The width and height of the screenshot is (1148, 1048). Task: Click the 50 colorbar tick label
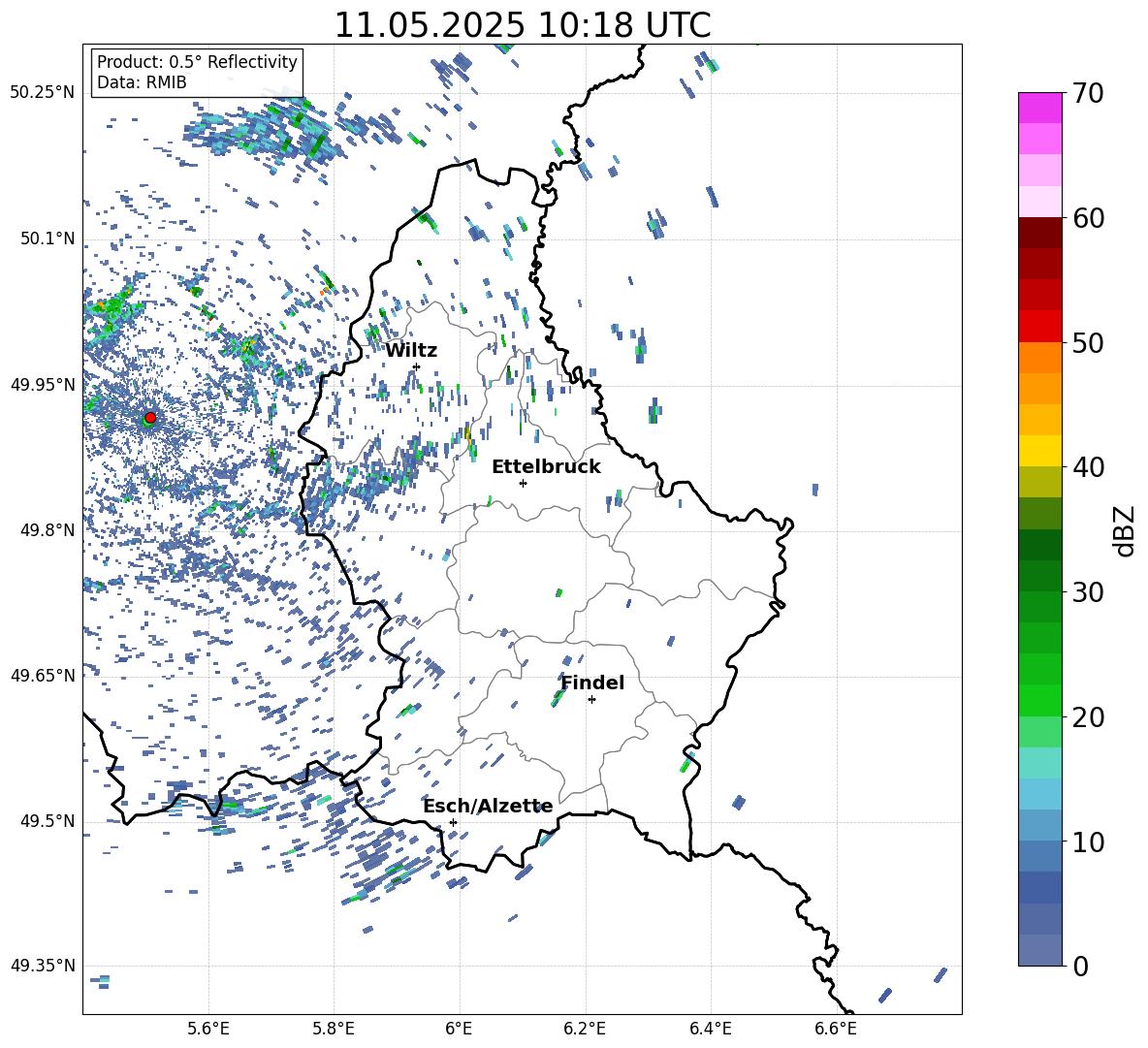pos(1088,342)
